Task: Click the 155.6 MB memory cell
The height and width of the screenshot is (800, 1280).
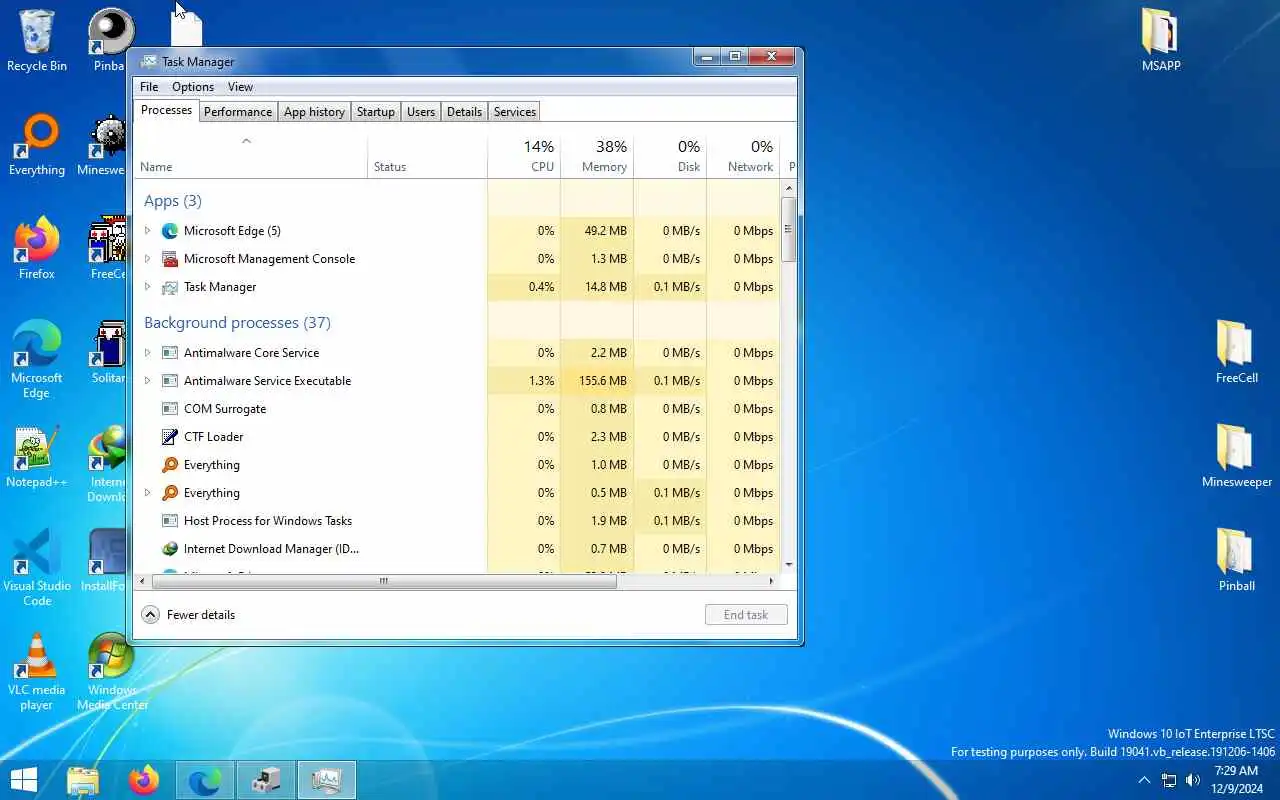Action: [597, 381]
